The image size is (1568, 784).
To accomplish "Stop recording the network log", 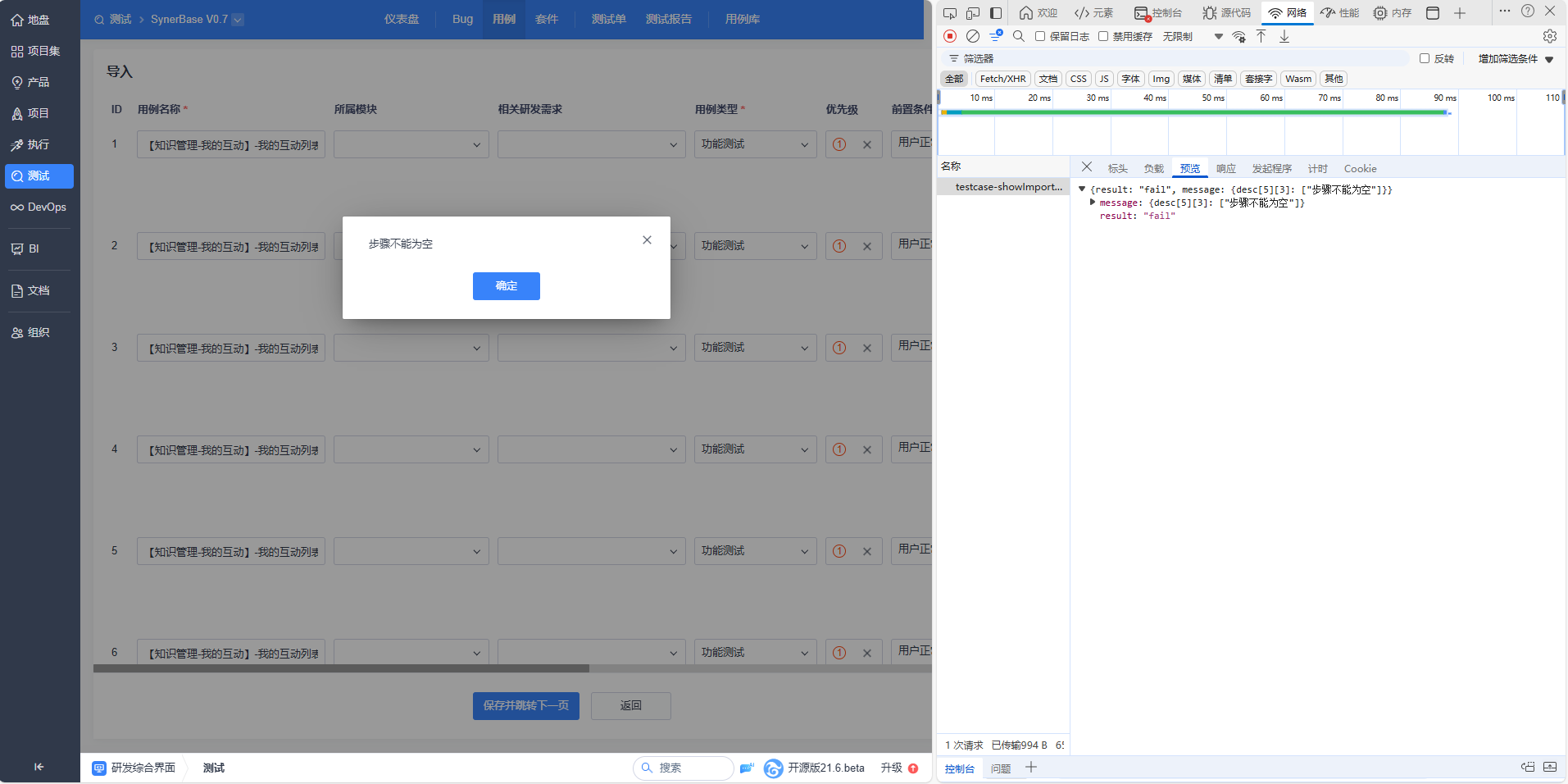I will (x=950, y=36).
